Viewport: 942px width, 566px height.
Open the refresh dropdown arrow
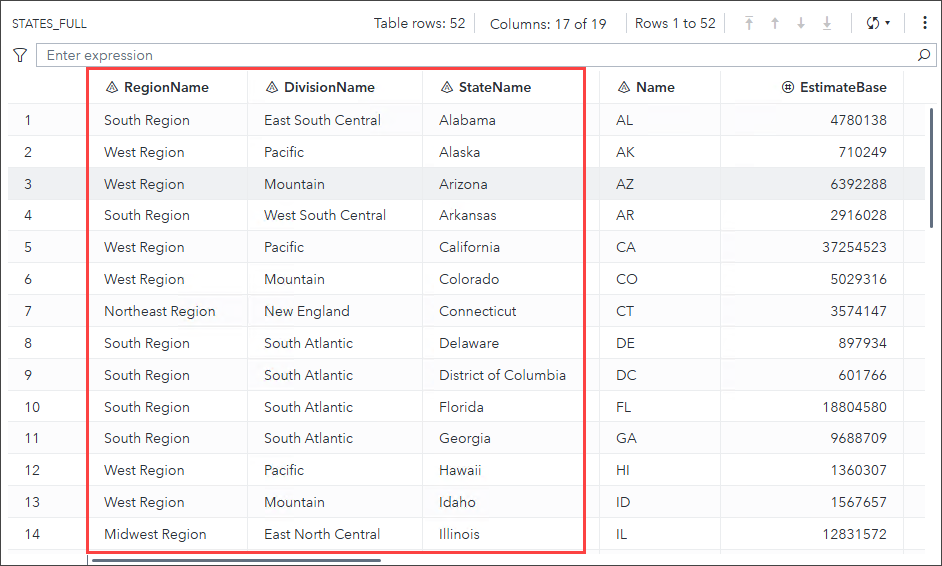pyautogui.click(x=887, y=23)
